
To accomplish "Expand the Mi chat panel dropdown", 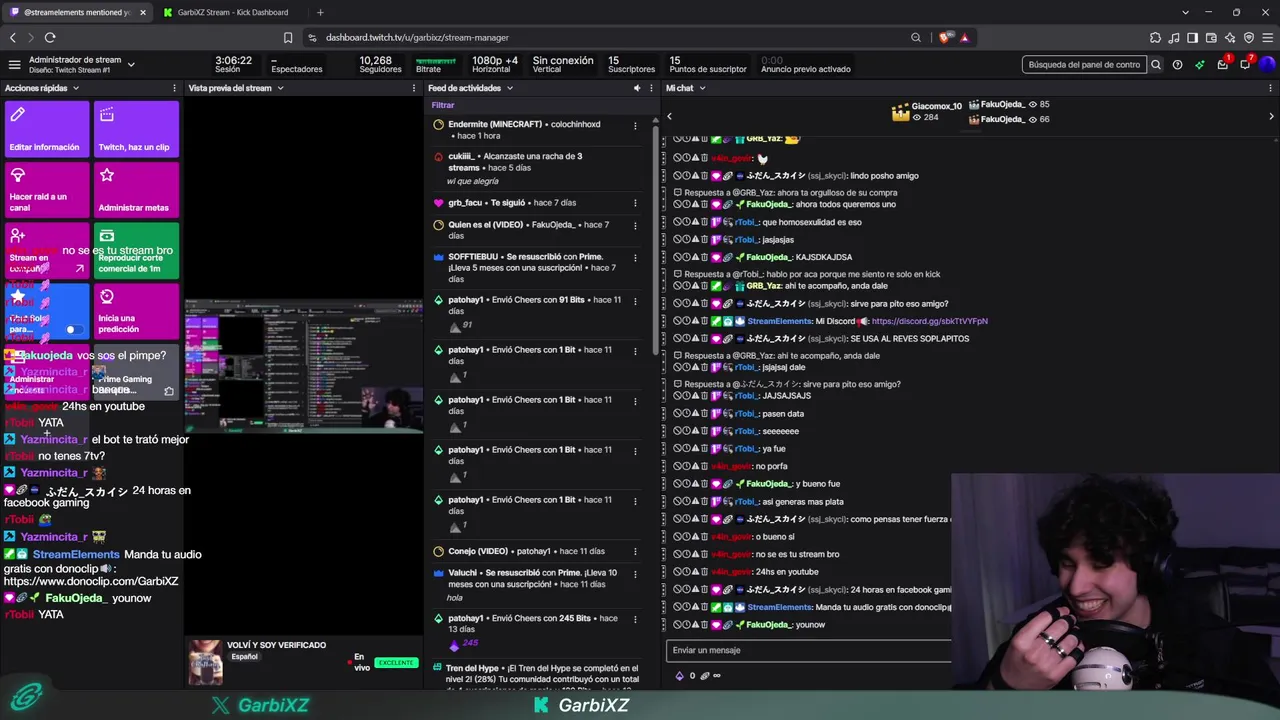I will [x=702, y=88].
